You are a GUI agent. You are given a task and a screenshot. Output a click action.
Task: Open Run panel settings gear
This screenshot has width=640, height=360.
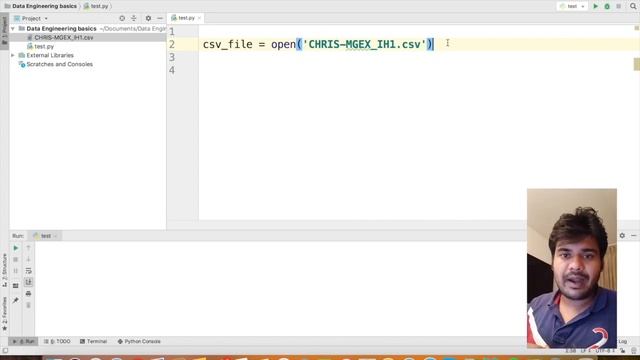coord(622,236)
